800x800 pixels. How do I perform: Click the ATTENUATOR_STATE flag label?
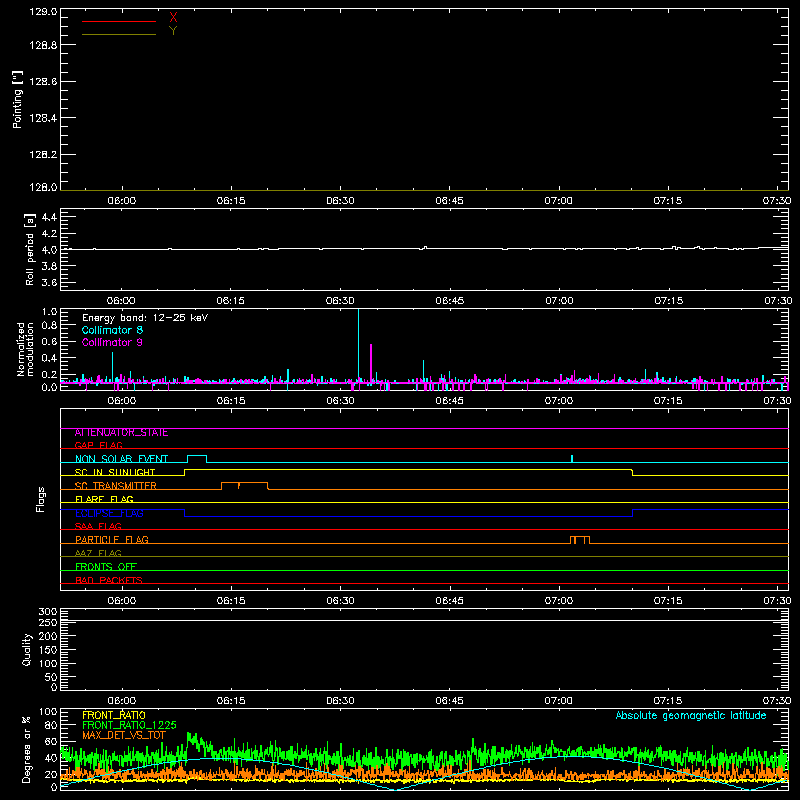(x=121, y=433)
